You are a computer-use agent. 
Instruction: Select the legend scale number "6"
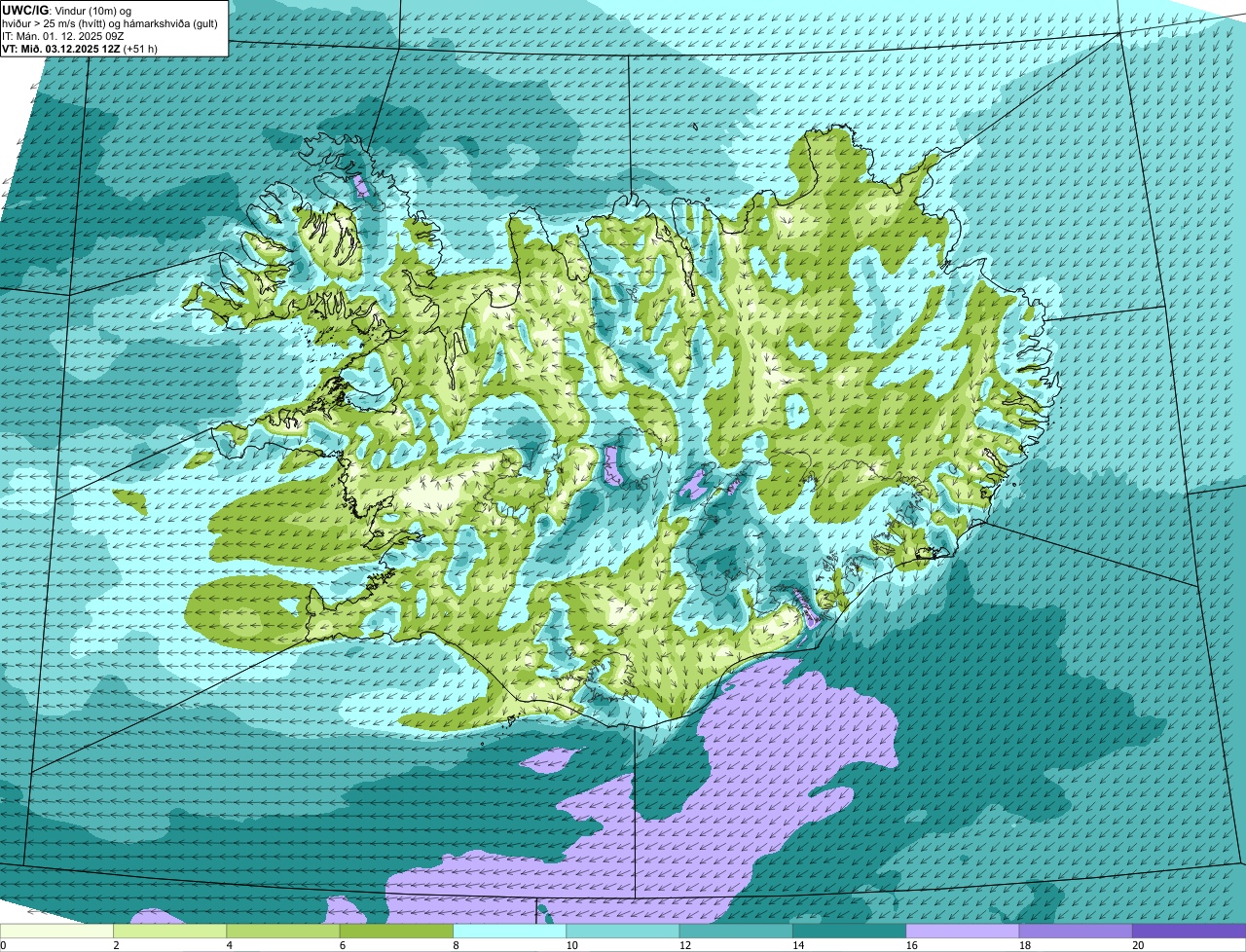tap(341, 945)
